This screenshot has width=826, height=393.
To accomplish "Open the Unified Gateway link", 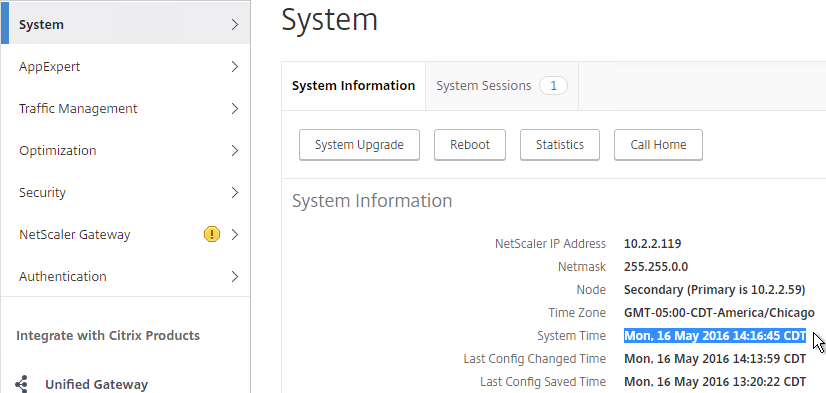I will (96, 385).
